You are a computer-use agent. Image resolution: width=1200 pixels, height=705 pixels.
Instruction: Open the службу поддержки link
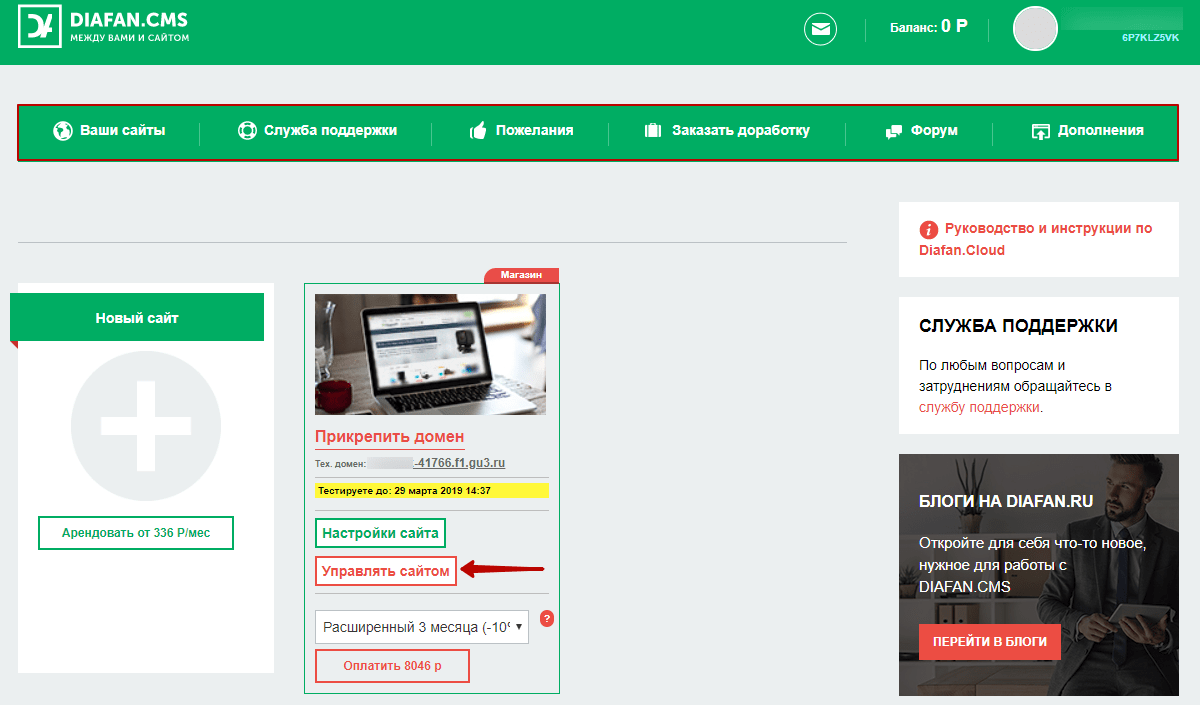point(979,407)
